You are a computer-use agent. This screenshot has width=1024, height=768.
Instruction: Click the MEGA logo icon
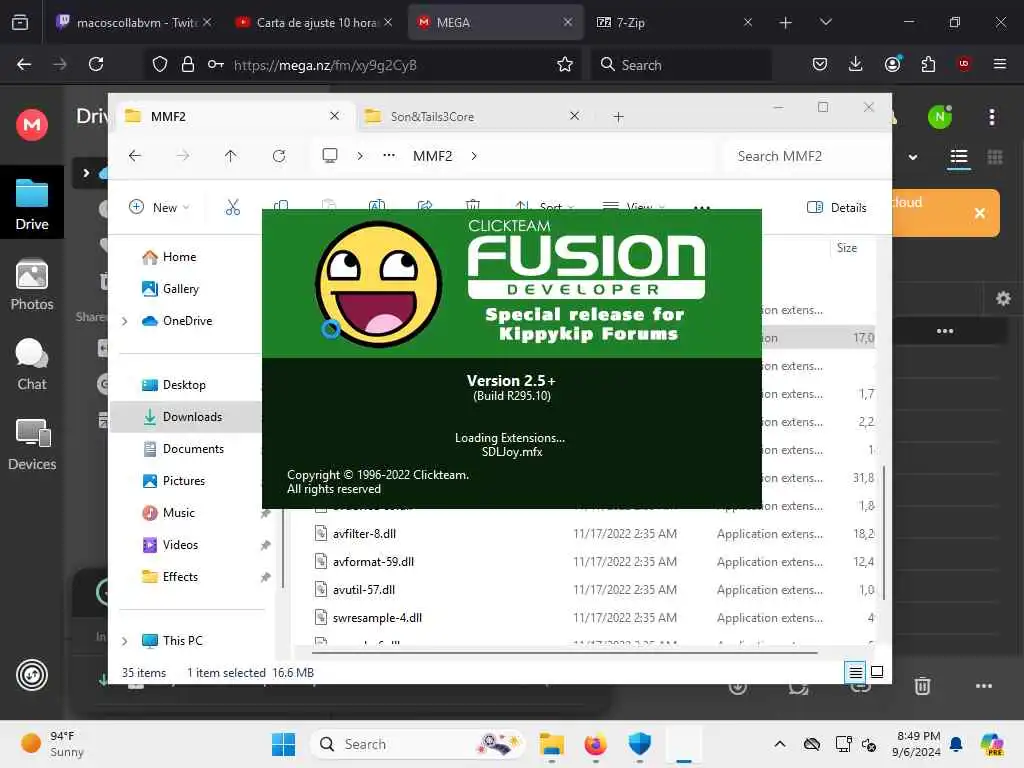pyautogui.click(x=31, y=124)
